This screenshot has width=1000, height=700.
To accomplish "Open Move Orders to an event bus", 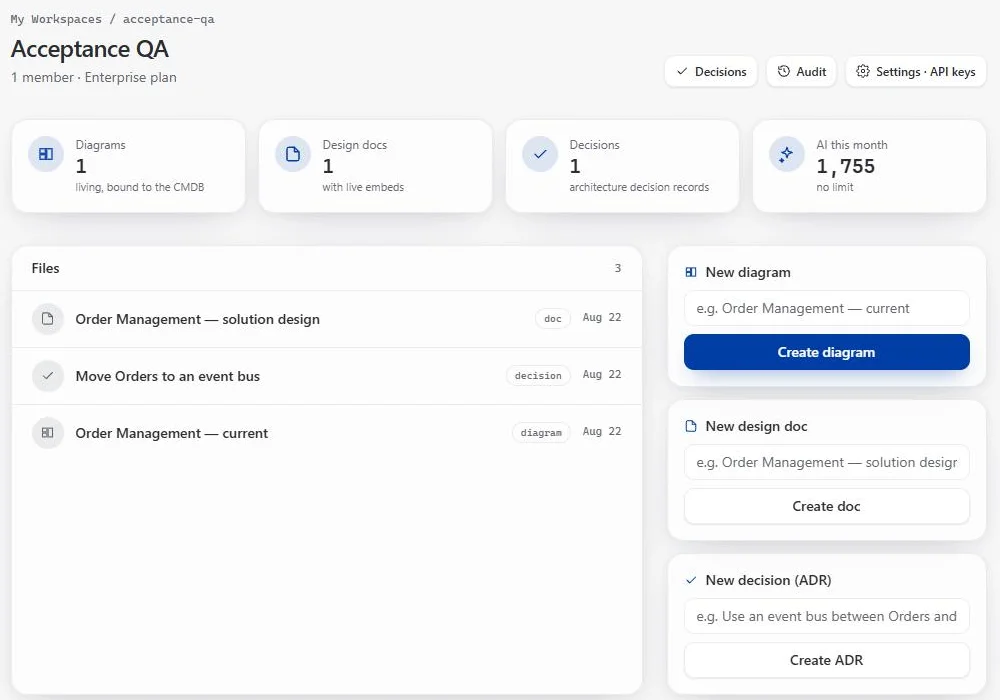I will [x=327, y=376].
